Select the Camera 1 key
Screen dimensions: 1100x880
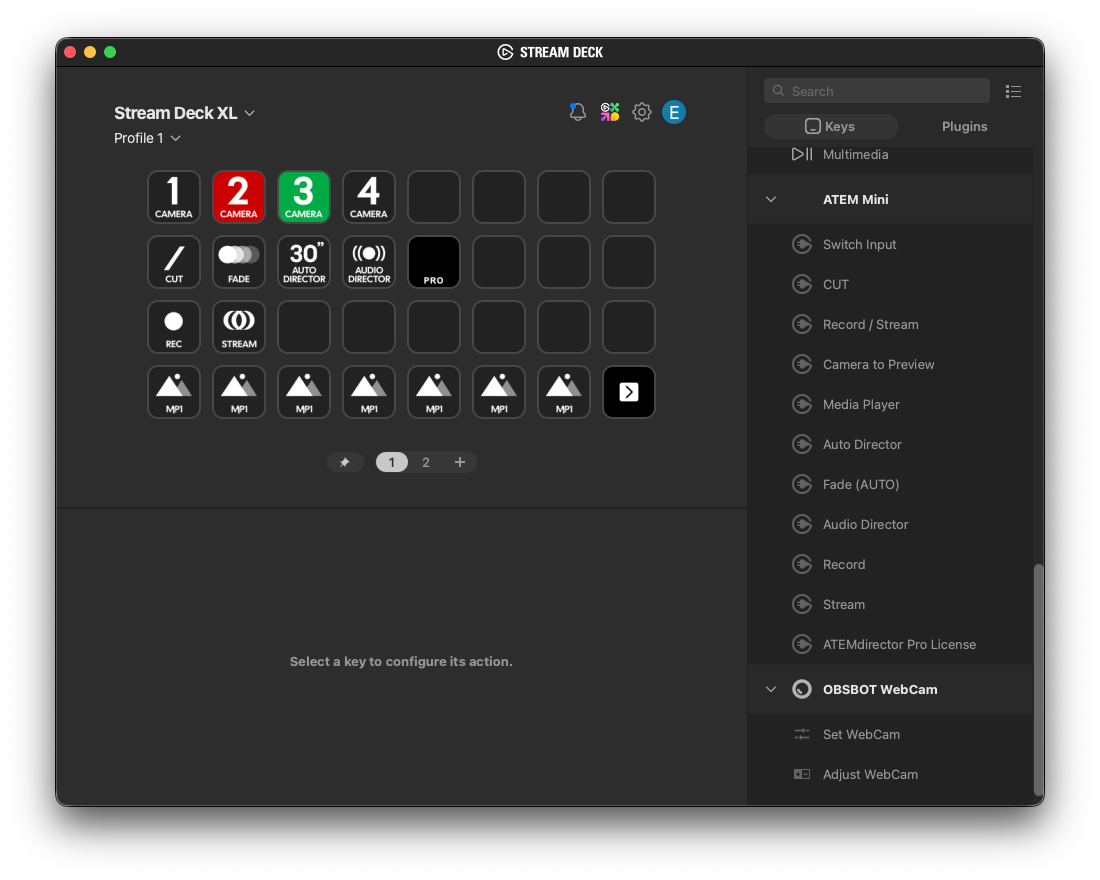[174, 197]
